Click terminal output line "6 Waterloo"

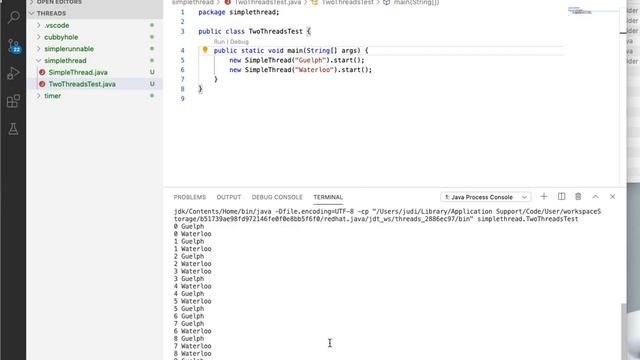pos(192,331)
